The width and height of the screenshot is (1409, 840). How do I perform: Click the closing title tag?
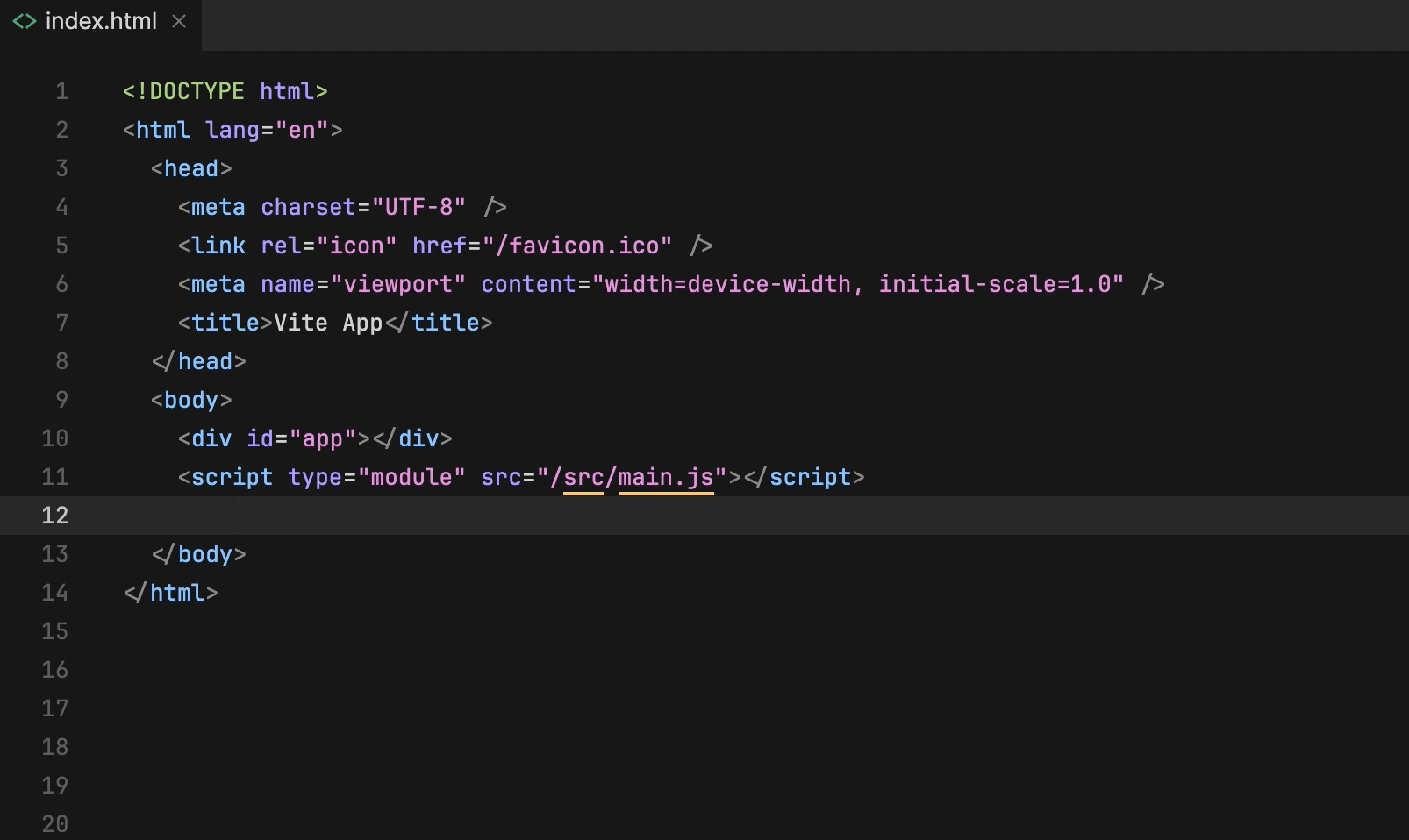point(439,323)
